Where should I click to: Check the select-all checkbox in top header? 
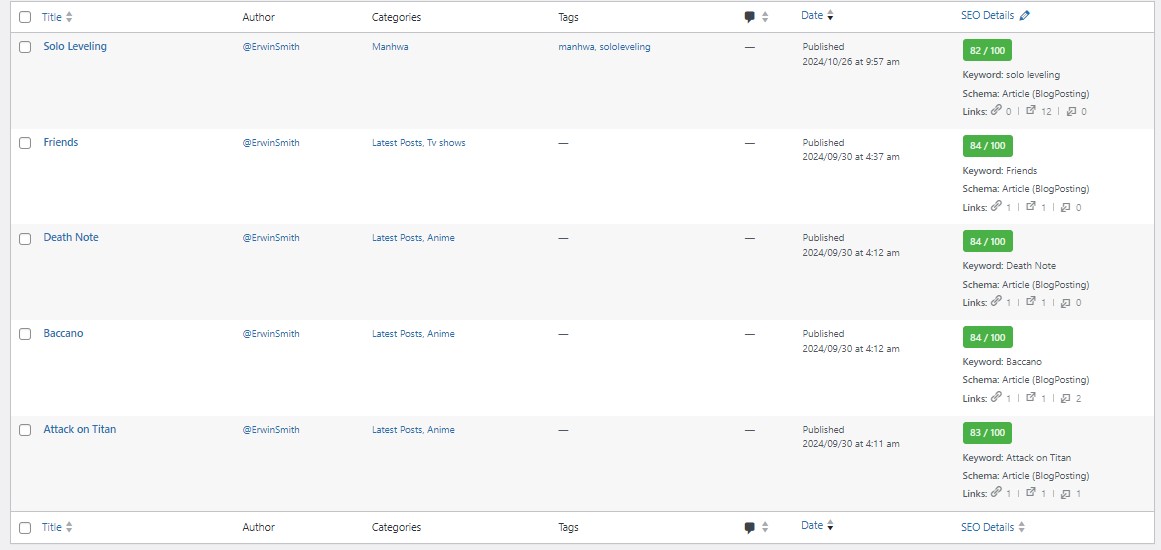pos(25,17)
